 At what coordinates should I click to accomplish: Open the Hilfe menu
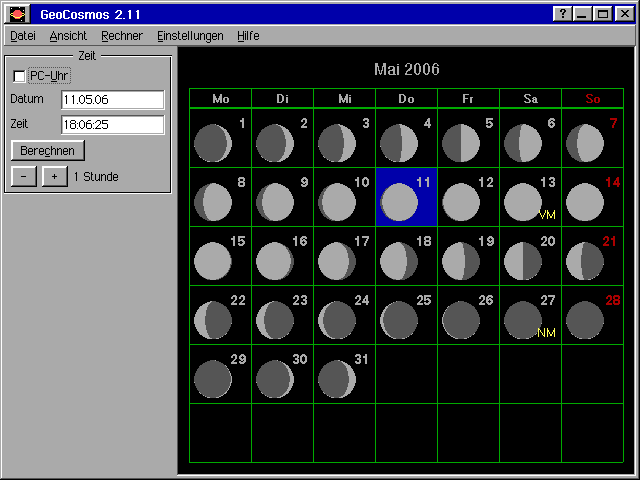pos(248,36)
